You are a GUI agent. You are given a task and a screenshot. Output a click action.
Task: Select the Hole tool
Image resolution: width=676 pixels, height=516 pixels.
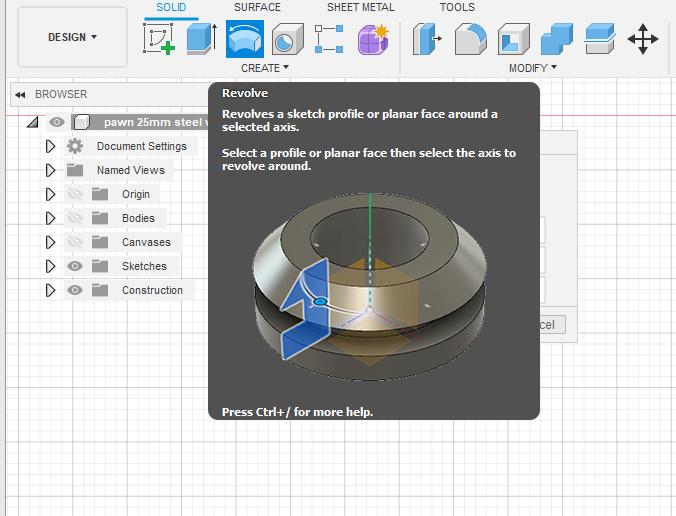(x=288, y=39)
